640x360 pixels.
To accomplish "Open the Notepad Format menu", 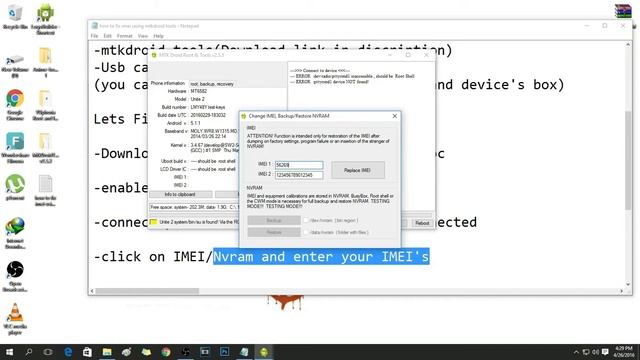I will click(x=124, y=36).
